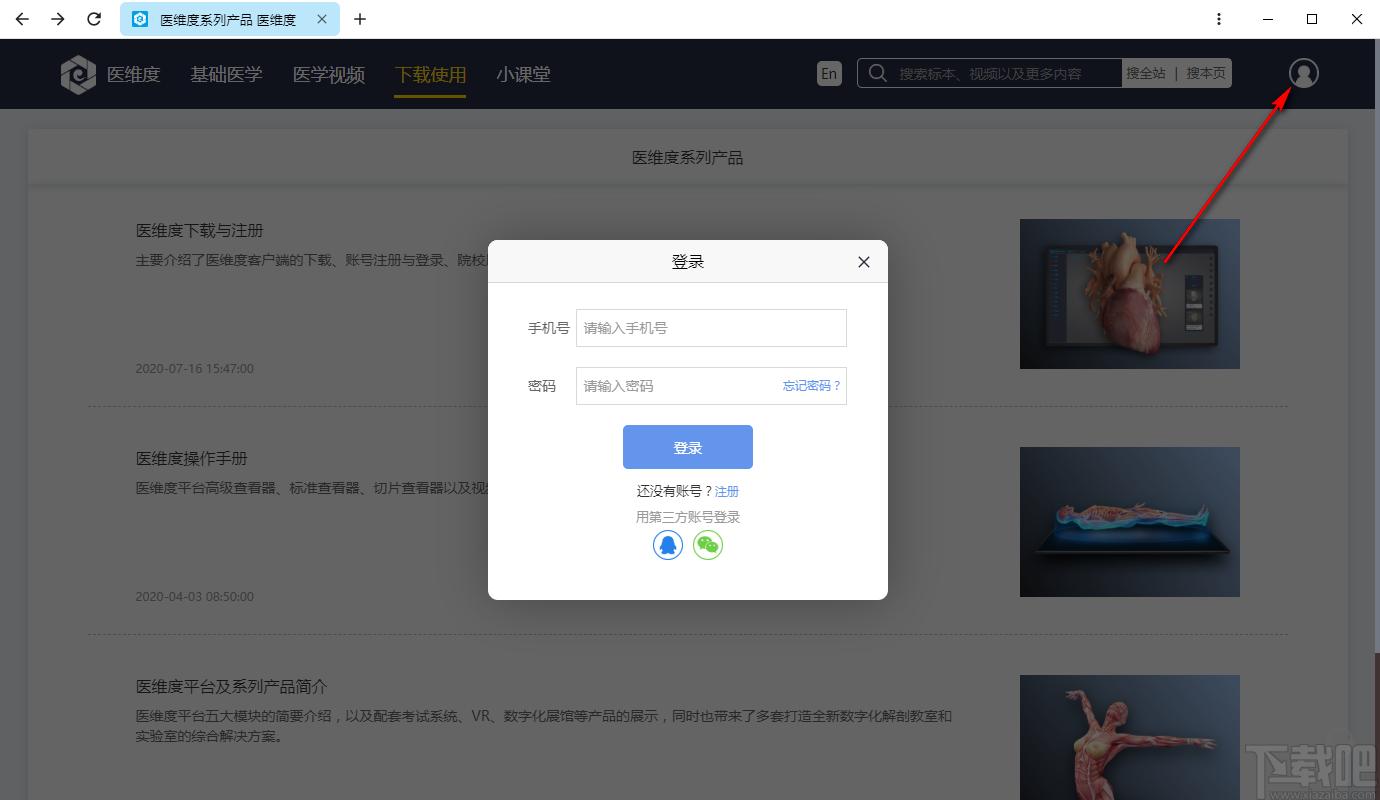
Task: Switch language with the En button
Action: click(829, 74)
